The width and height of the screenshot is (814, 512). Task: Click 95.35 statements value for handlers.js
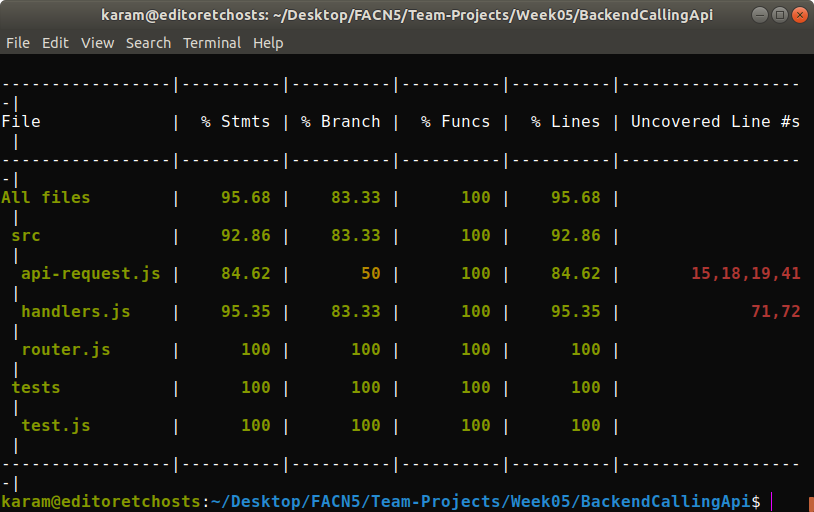click(x=246, y=312)
